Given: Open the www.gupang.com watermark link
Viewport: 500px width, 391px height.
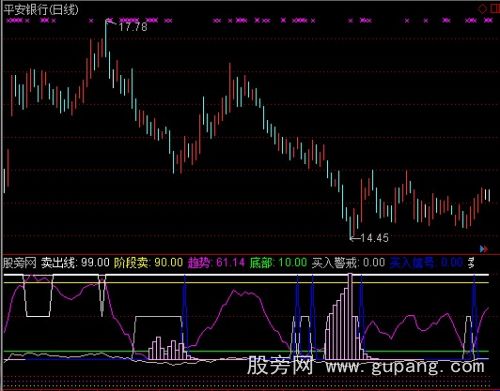Looking at the screenshot, I should pyautogui.click(x=405, y=366).
